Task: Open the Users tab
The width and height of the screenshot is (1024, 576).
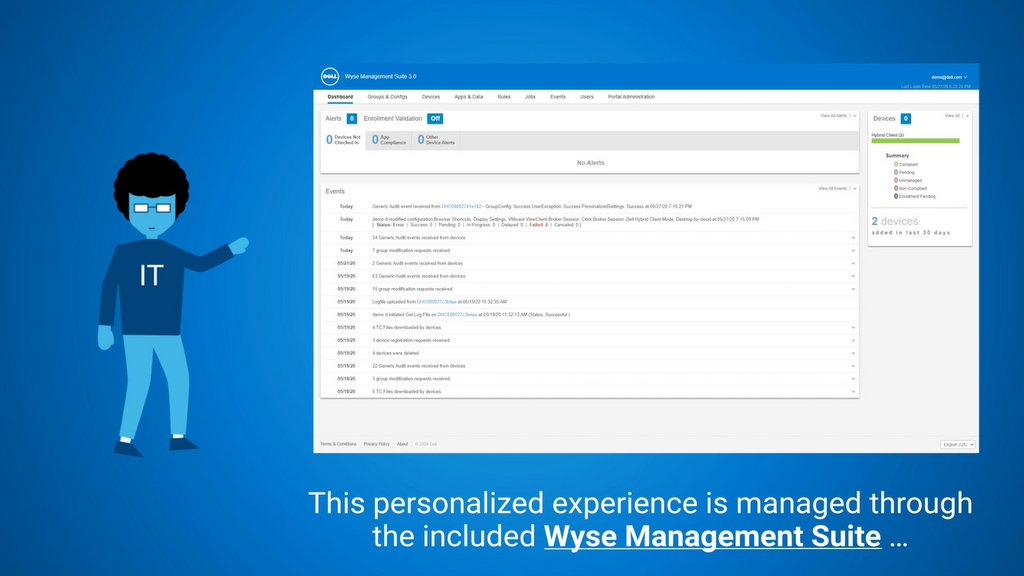Action: click(587, 97)
